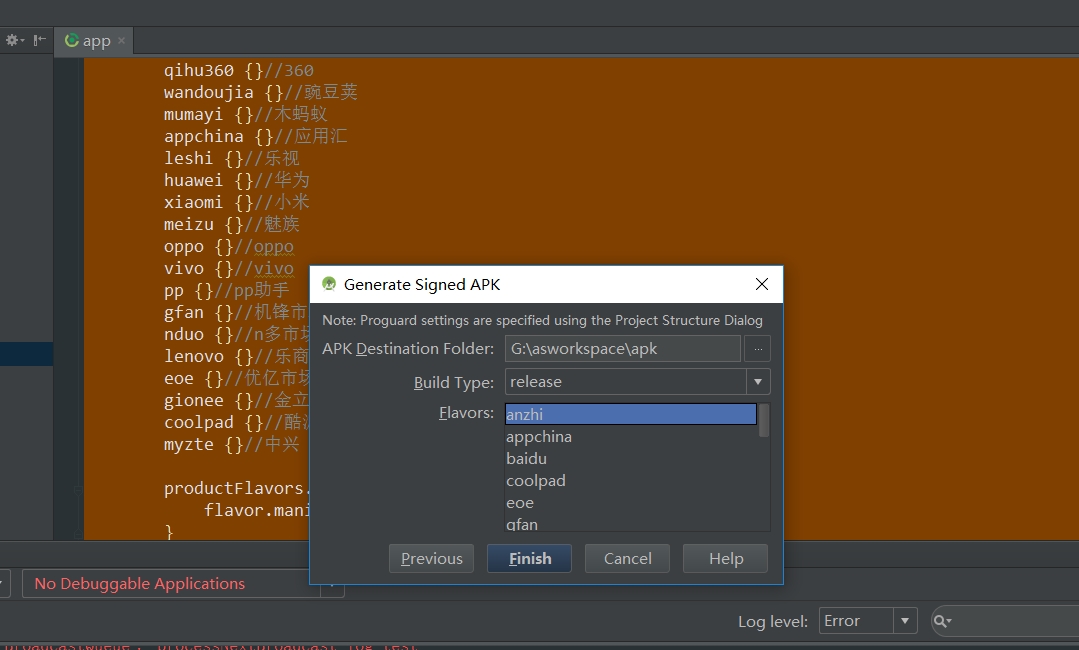
Task: Click the wandoujia line in the editor
Action: 260,92
